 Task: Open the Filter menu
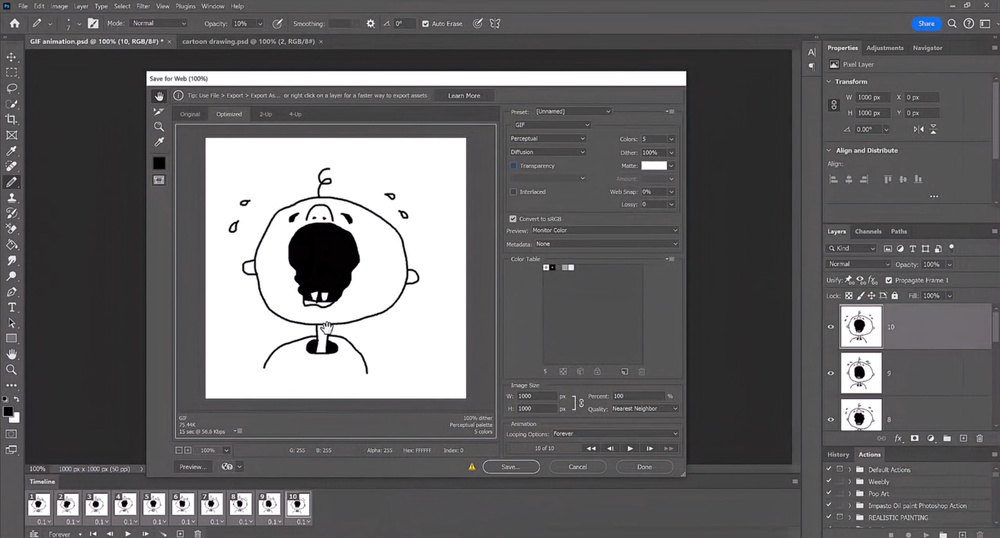(x=145, y=6)
